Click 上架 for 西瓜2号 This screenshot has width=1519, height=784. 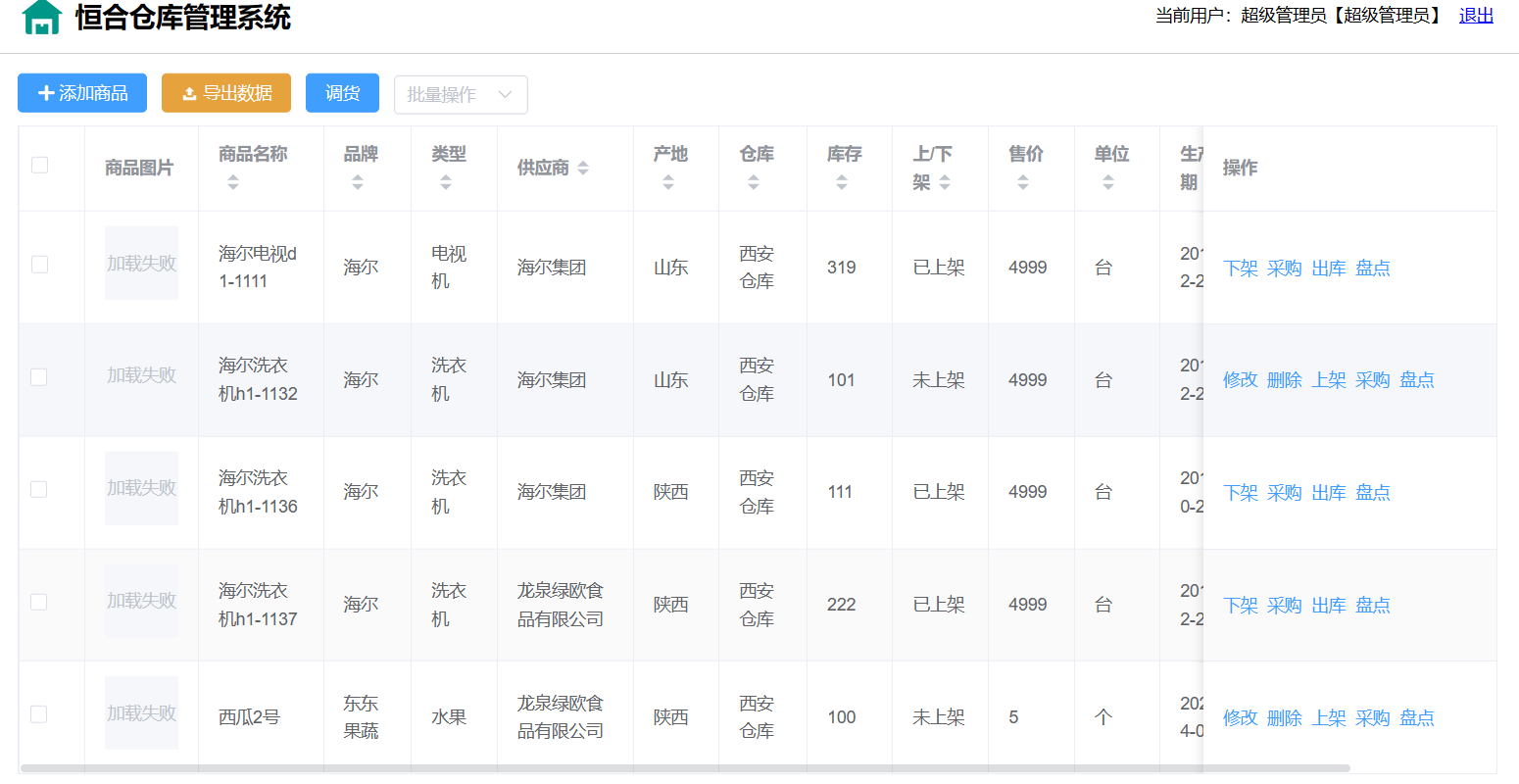(x=1329, y=718)
